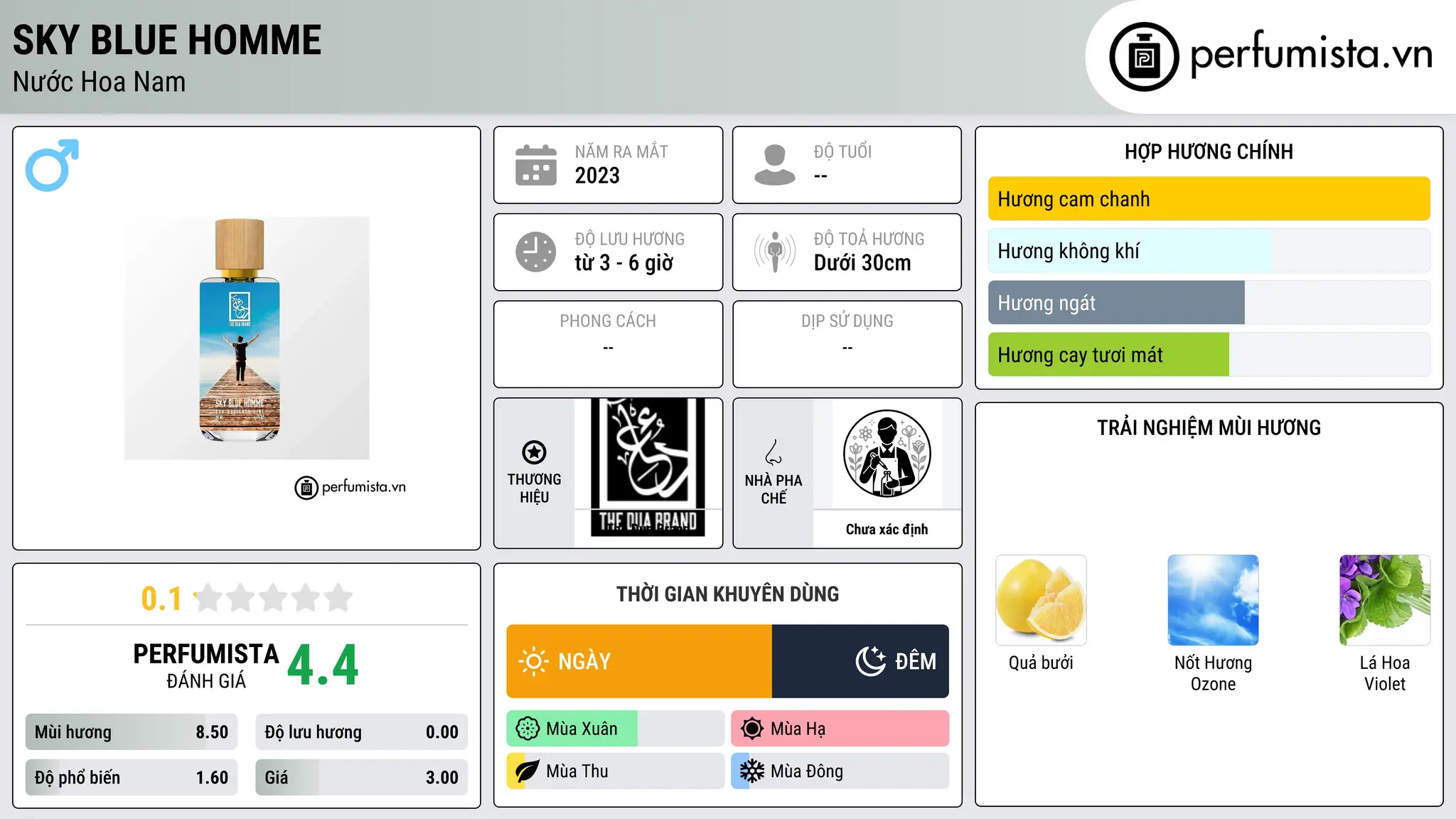The width and height of the screenshot is (1456, 819).
Task: Click the sillage value Dưới 30cm
Action: [862, 263]
